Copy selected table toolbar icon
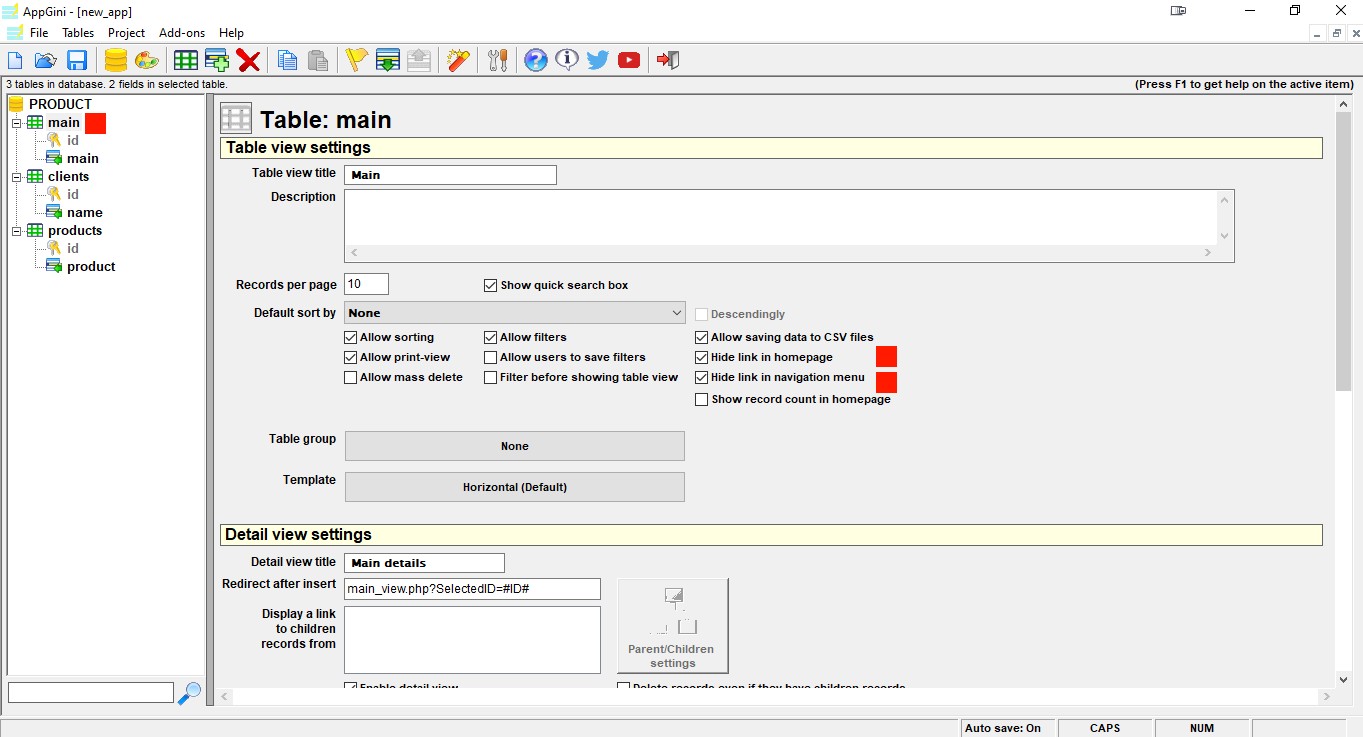Viewport: 1363px width, 737px height. click(287, 61)
